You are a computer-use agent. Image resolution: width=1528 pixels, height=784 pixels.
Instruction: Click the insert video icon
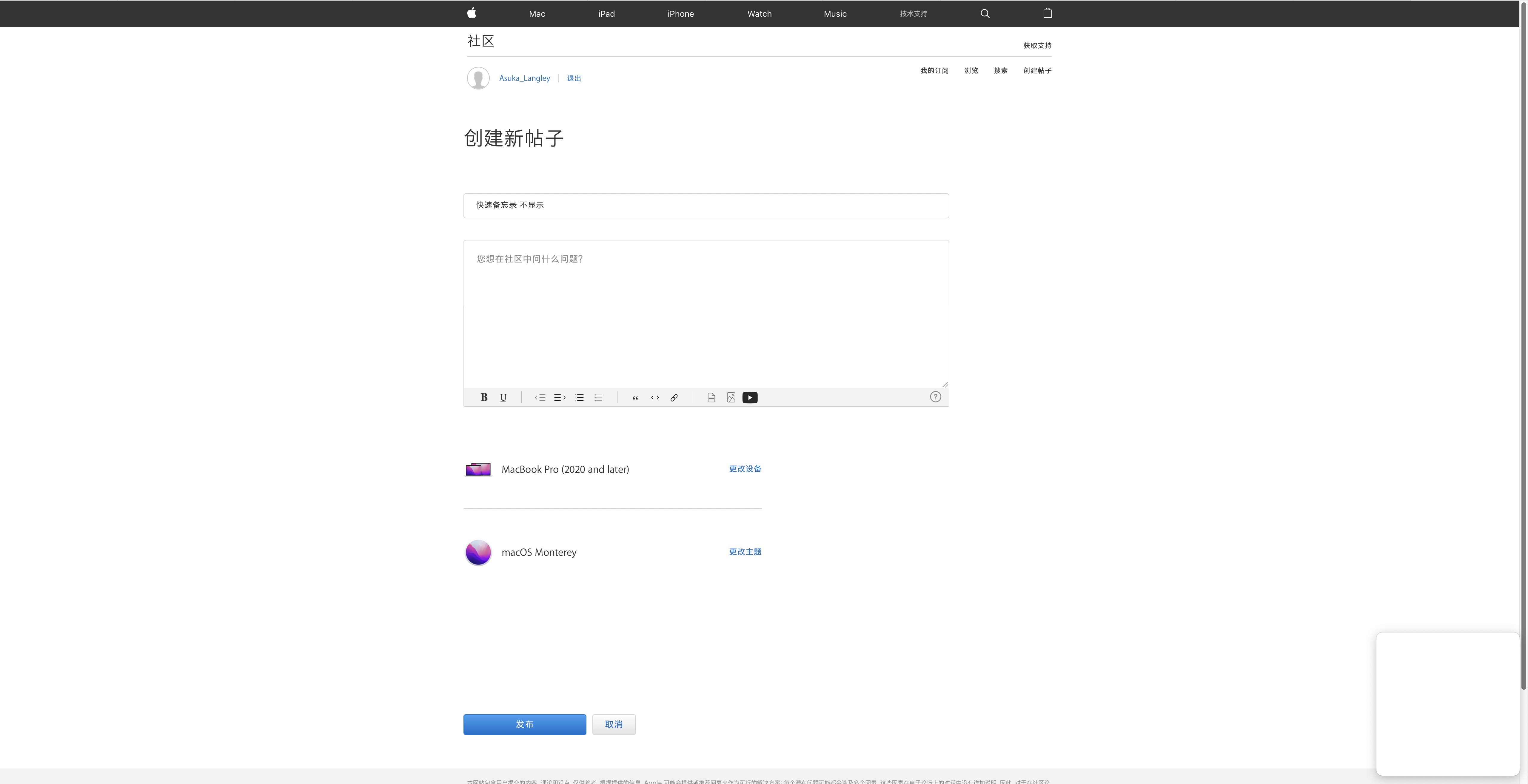coord(750,397)
